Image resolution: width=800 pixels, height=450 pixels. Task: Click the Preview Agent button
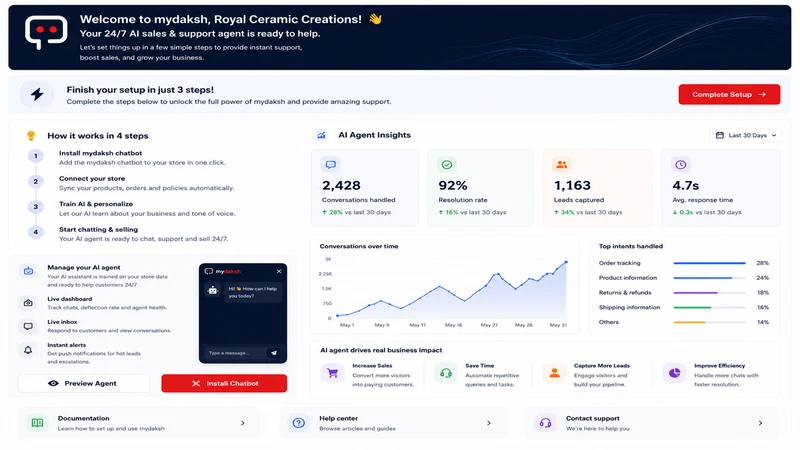pyautogui.click(x=84, y=383)
